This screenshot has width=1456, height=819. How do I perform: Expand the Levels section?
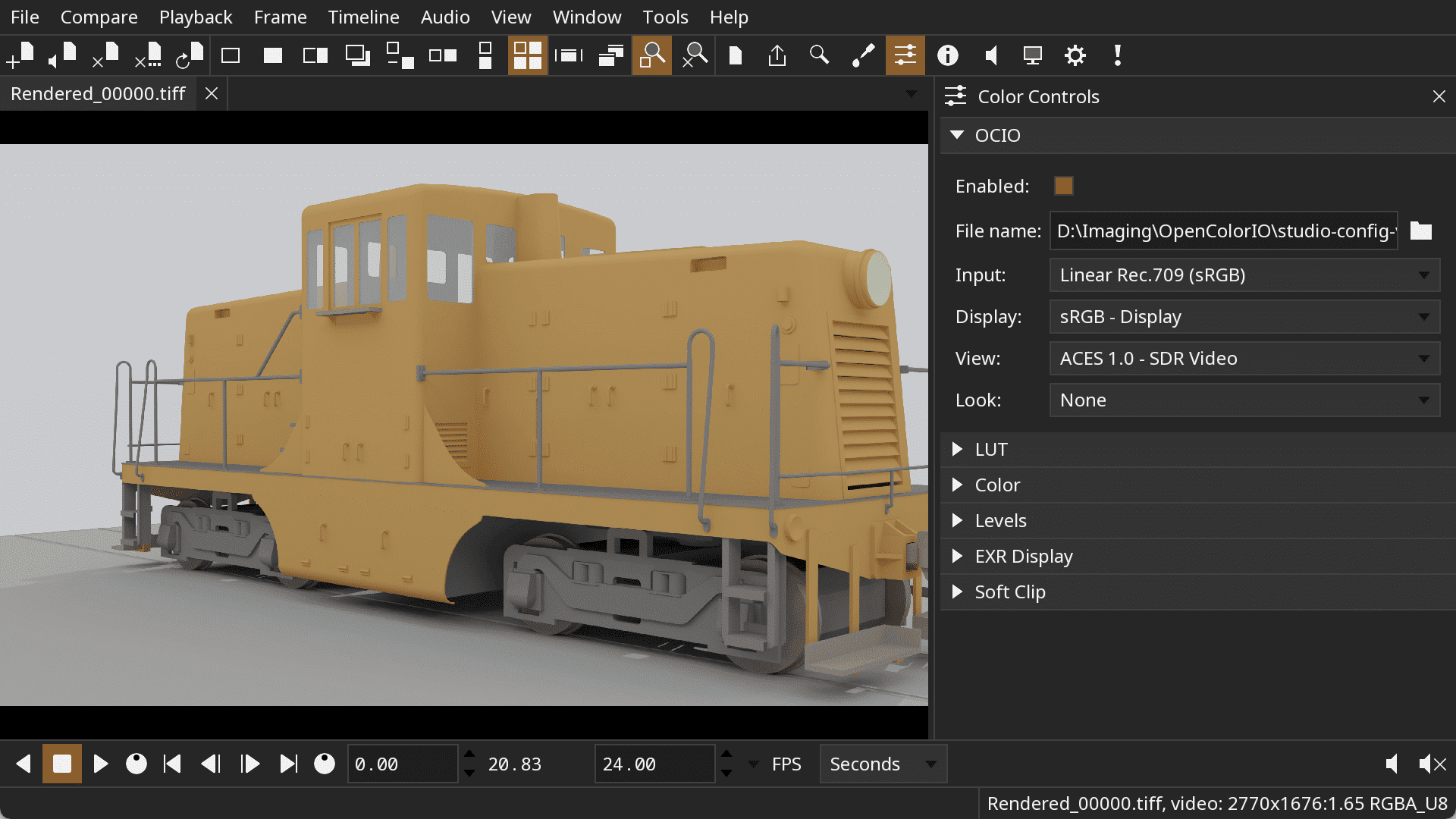click(x=1001, y=520)
